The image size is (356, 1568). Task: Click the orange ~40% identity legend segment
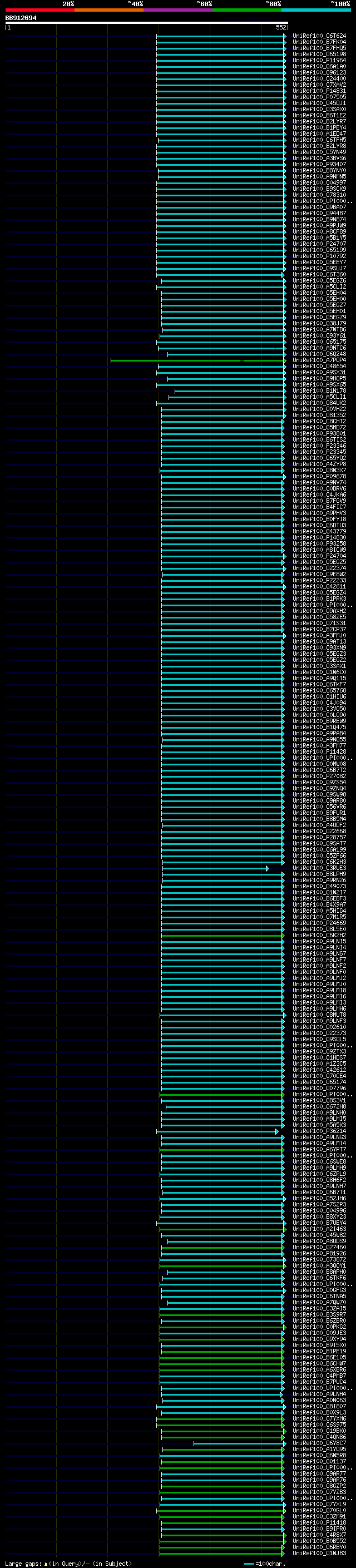109,10
